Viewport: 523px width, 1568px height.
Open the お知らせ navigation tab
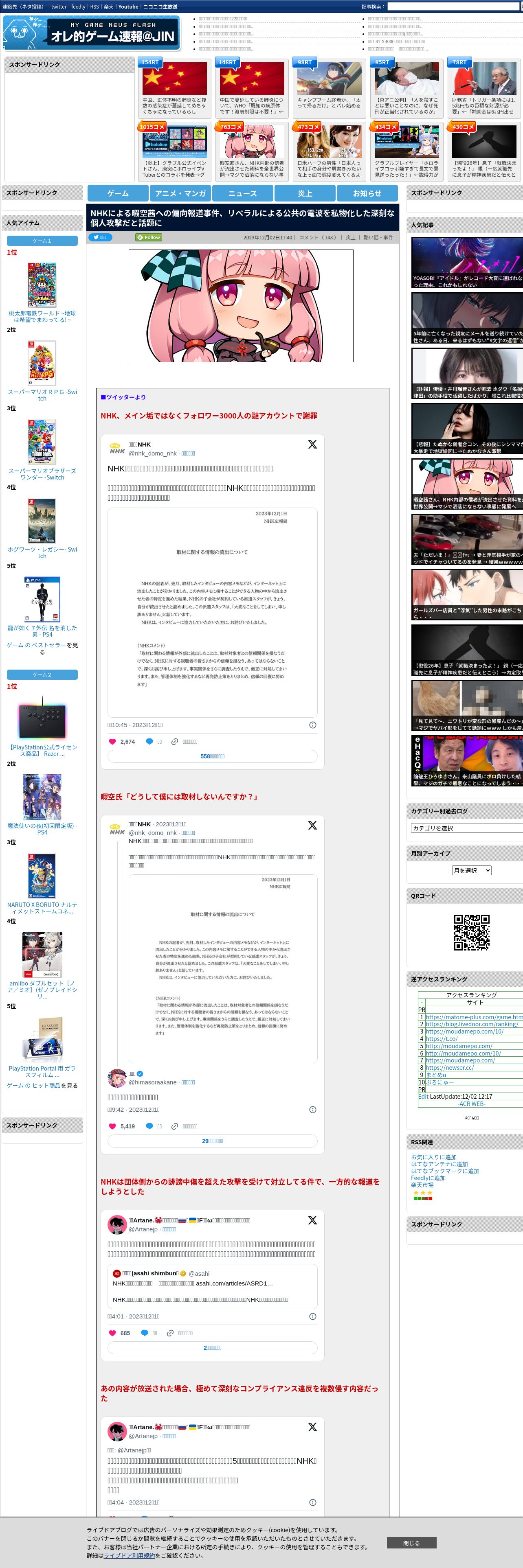(x=367, y=193)
